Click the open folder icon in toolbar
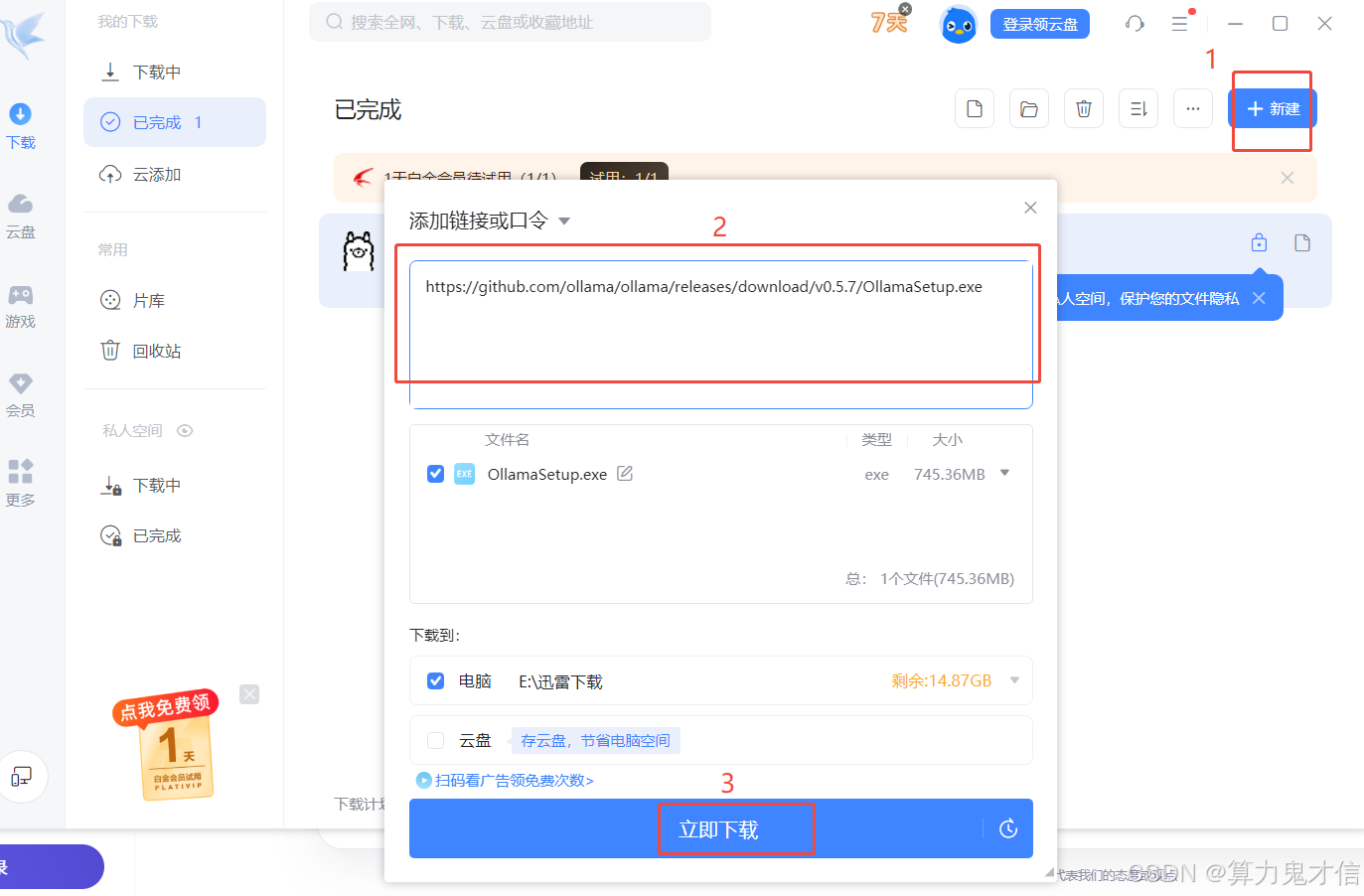 pyautogui.click(x=1029, y=108)
